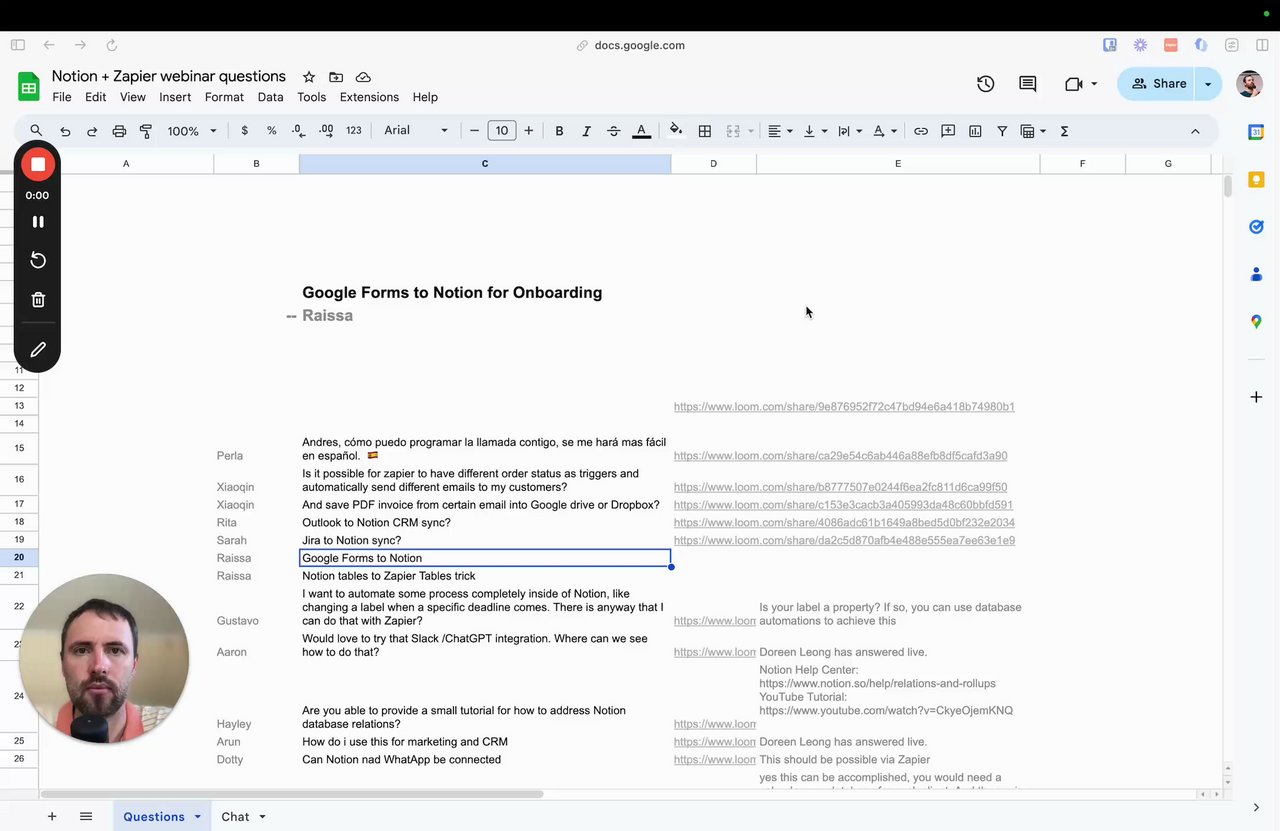Open the all sheets list
1280x831 pixels.
tap(86, 816)
